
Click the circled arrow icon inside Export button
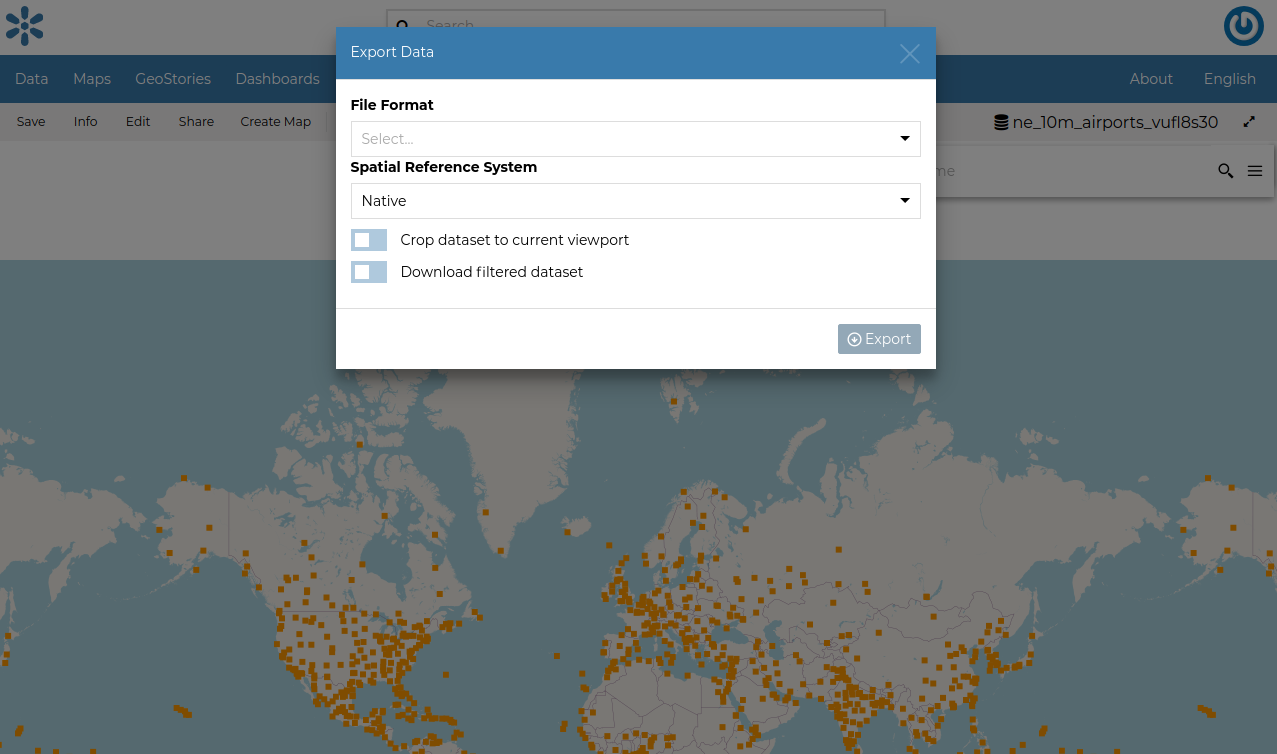point(856,339)
